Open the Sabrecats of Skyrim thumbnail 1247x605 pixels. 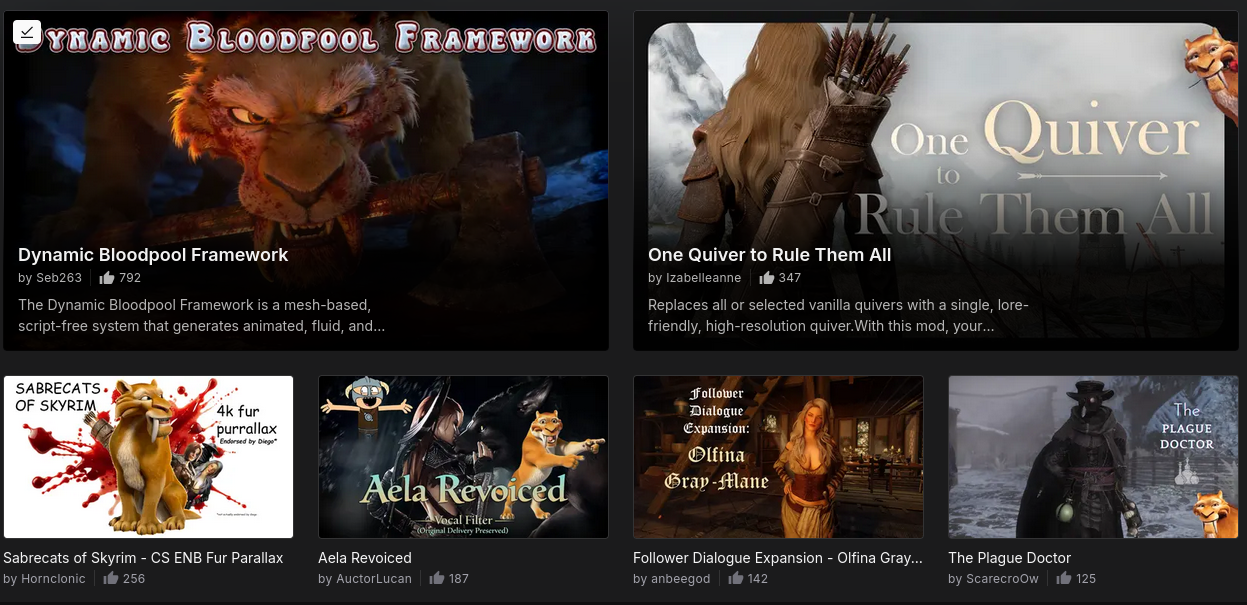click(148, 457)
